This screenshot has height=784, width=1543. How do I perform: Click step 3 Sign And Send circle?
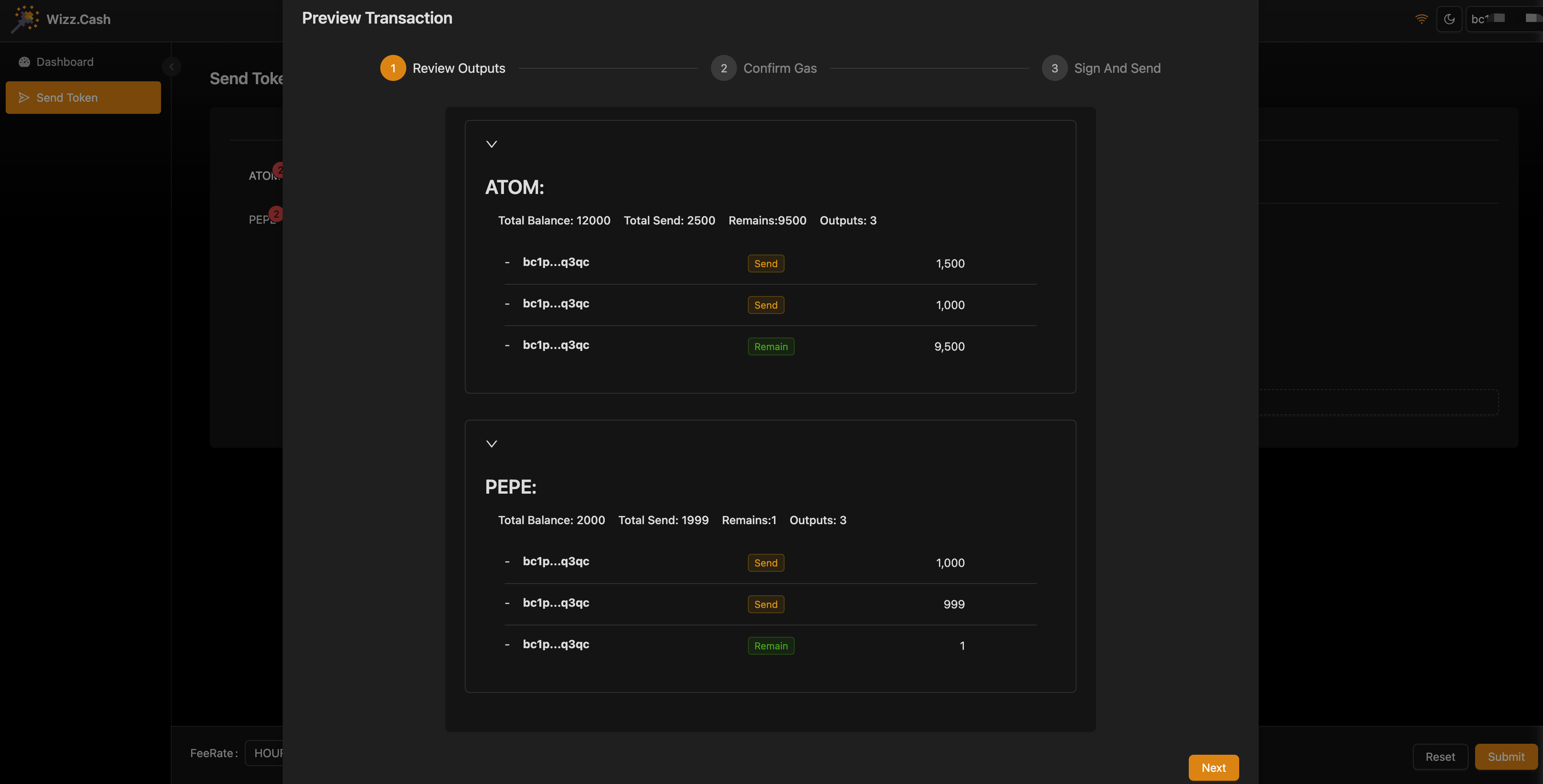[x=1054, y=68]
